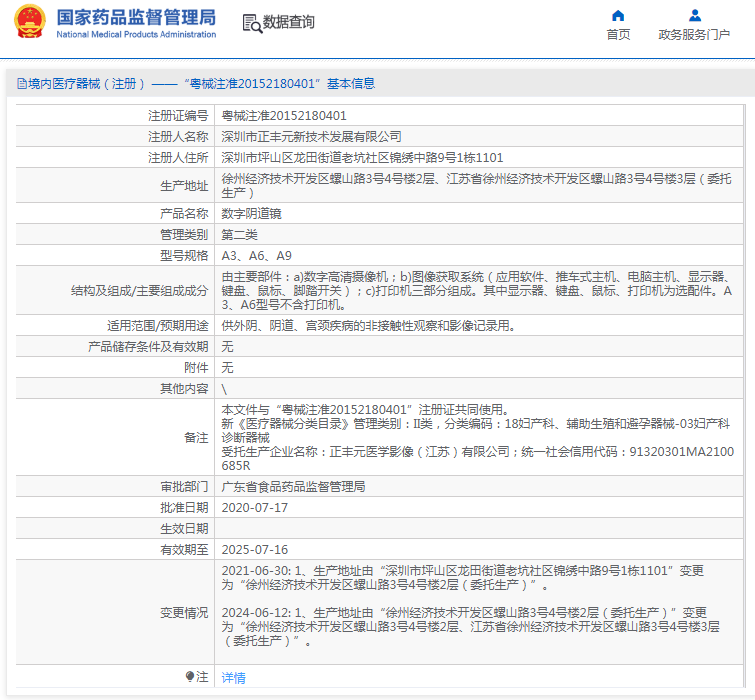The width and height of the screenshot is (755, 700).
Task: Open the 数据查询 search icon
Action: coord(252,23)
